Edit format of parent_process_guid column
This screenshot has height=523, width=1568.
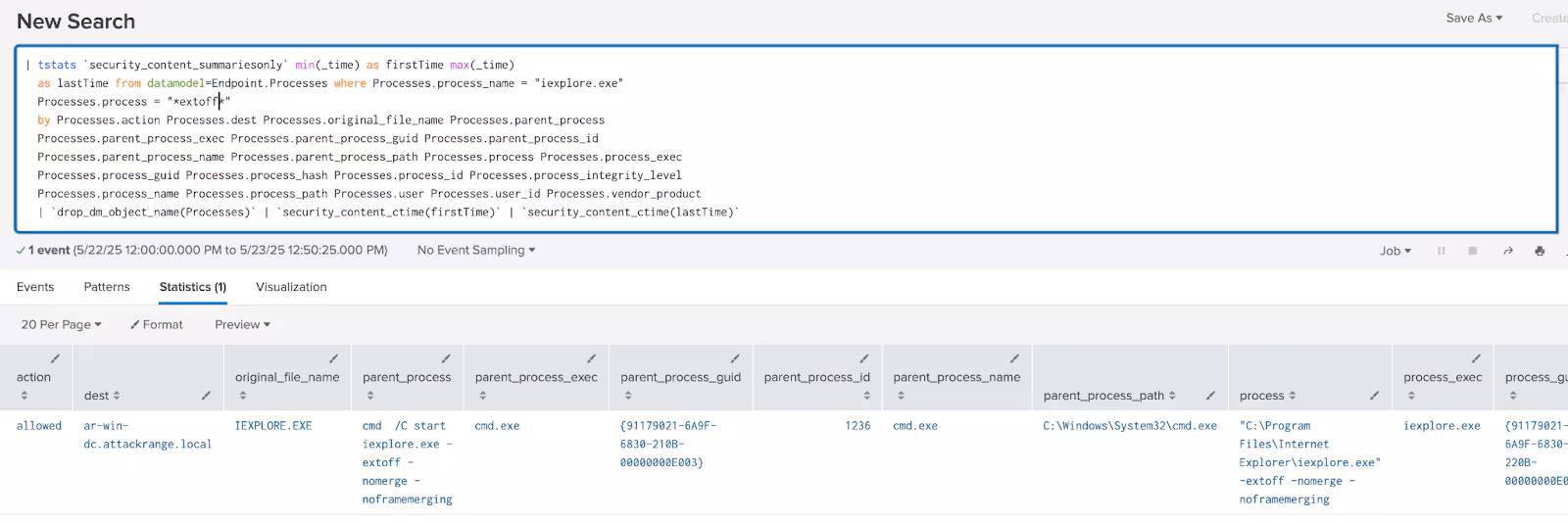point(734,358)
